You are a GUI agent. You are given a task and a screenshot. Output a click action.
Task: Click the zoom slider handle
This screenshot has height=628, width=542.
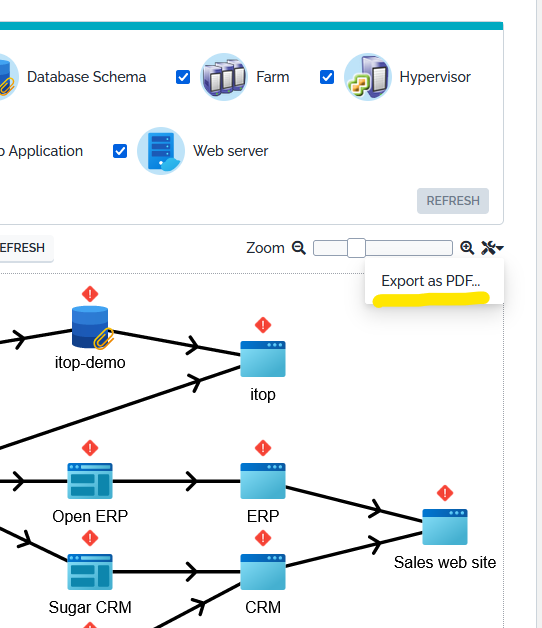[356, 248]
